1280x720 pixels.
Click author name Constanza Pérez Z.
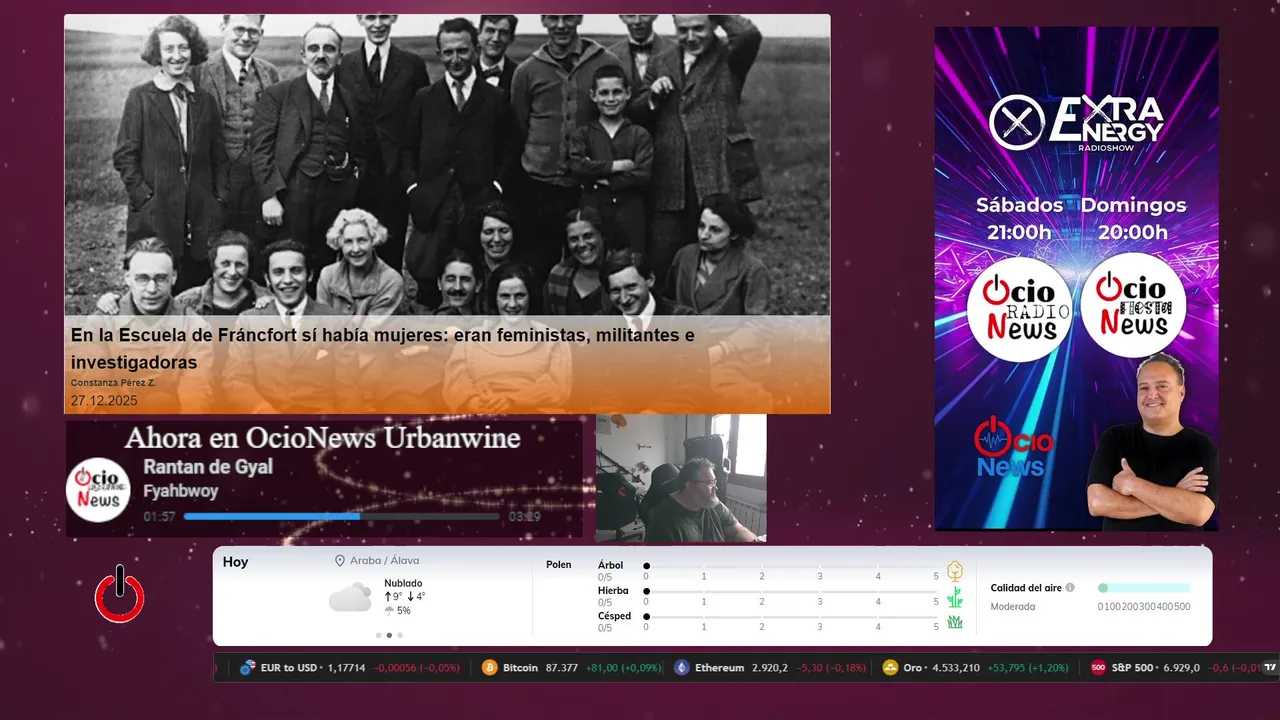point(113,383)
